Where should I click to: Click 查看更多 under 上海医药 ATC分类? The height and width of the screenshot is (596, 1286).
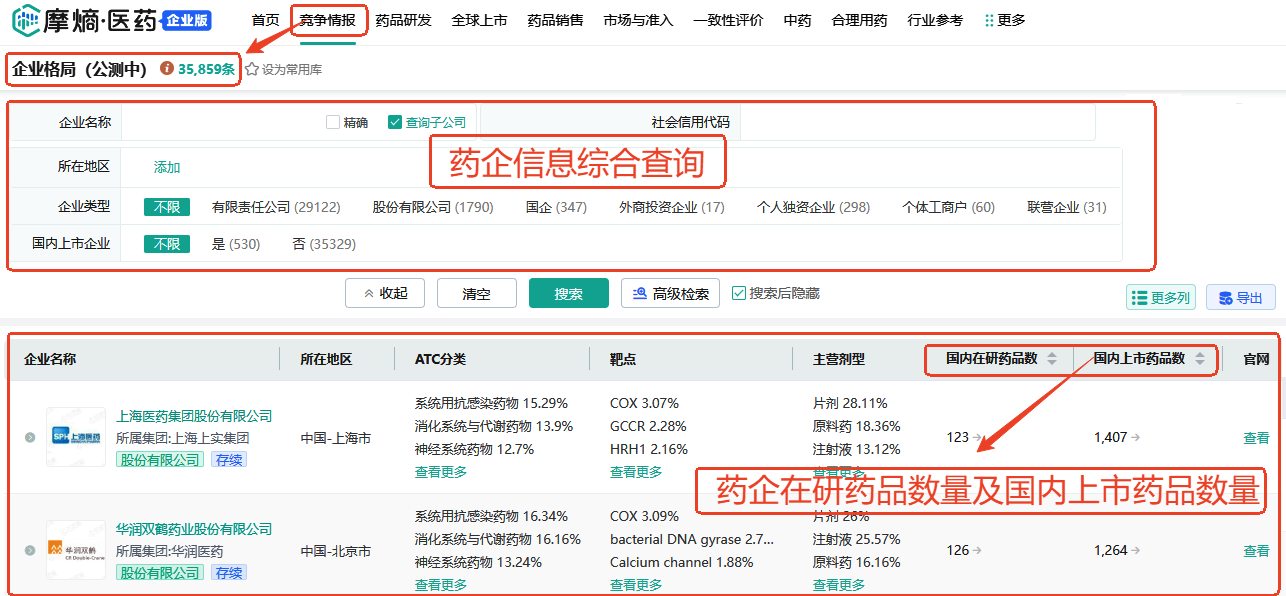point(441,472)
